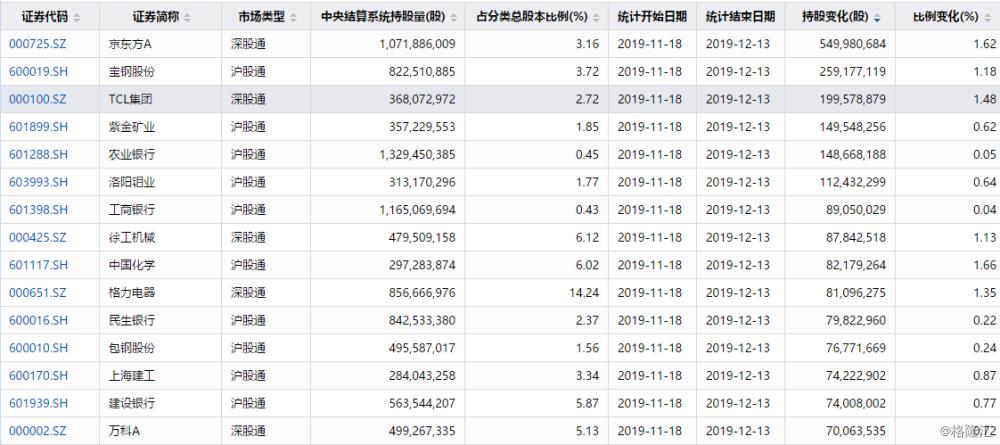Open the 601899.SH stock link
Image resolution: width=1000 pixels, height=445 pixels.
click(x=38, y=127)
